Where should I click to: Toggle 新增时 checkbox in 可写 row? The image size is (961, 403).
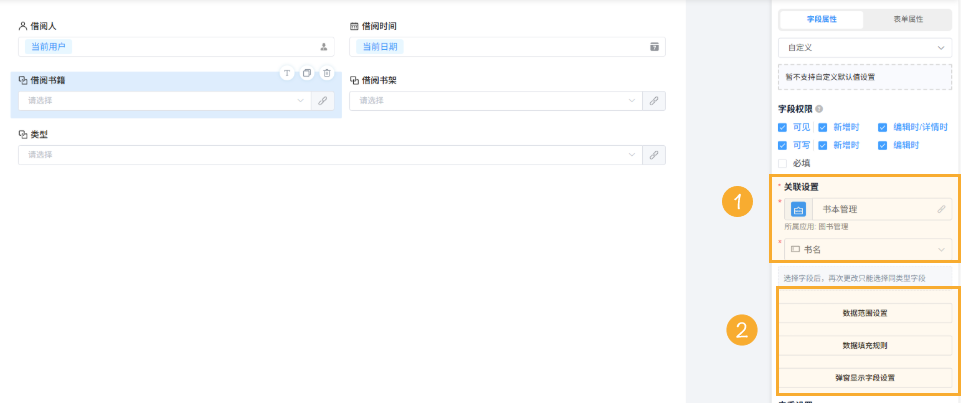pyautogui.click(x=822, y=146)
